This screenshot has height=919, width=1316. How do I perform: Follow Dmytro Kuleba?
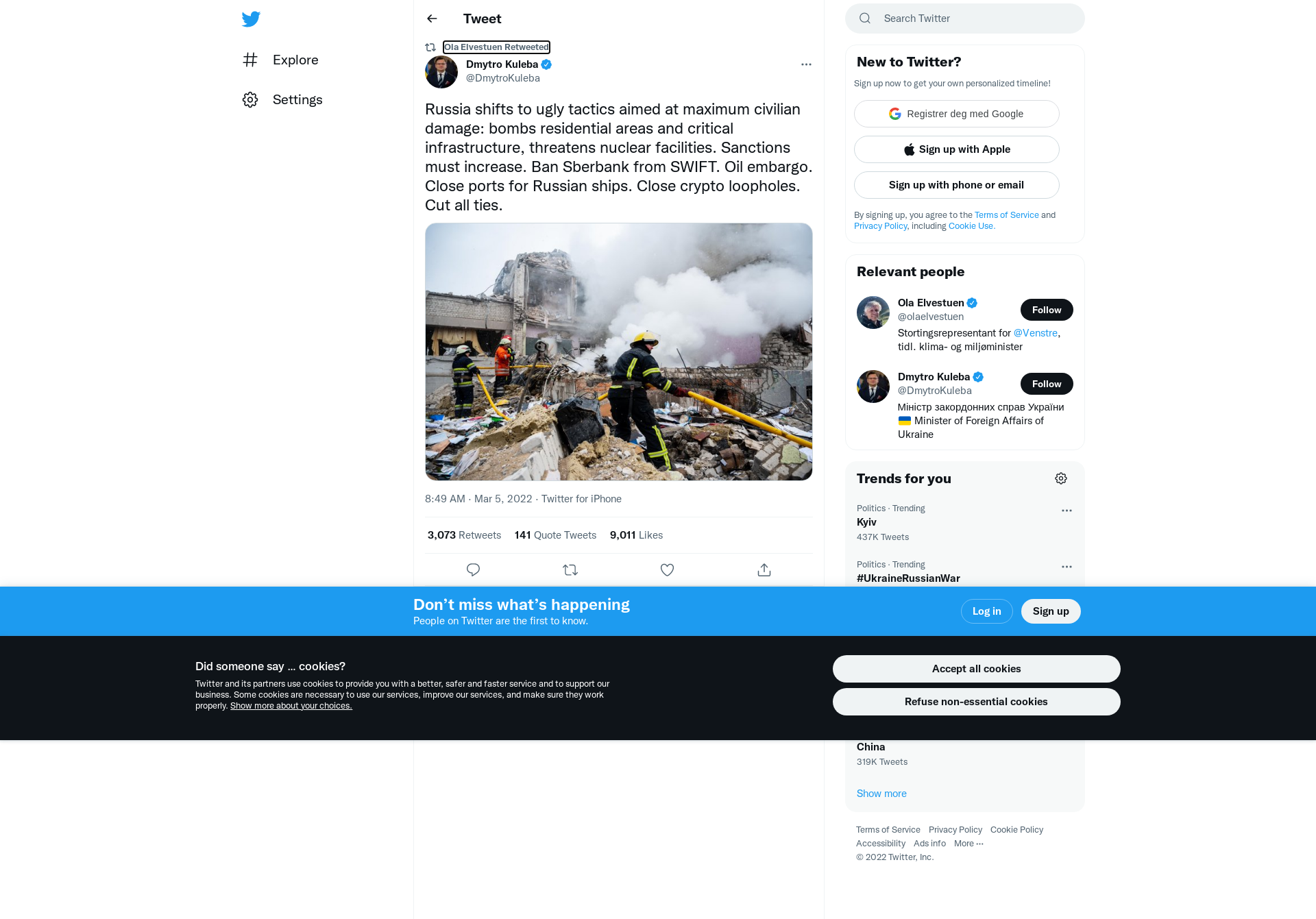[1047, 384]
